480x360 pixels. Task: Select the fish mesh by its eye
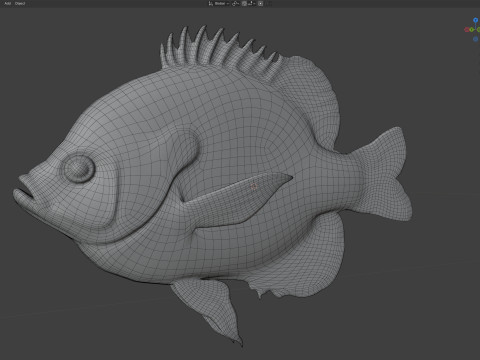tap(78, 168)
